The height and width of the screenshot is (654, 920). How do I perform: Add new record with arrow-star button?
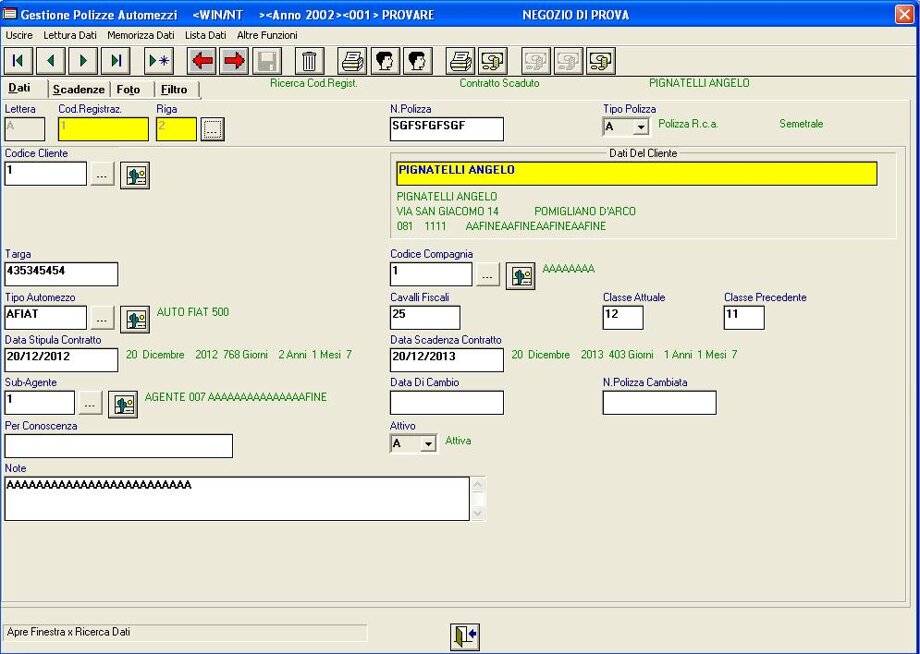158,61
